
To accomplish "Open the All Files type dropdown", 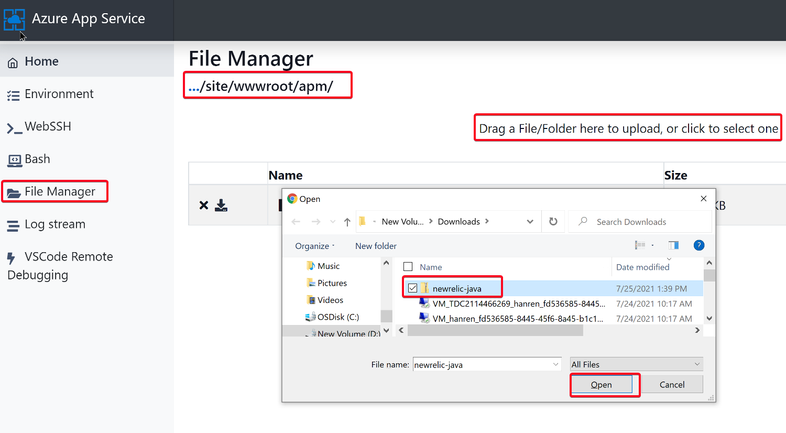I will tap(636, 364).
